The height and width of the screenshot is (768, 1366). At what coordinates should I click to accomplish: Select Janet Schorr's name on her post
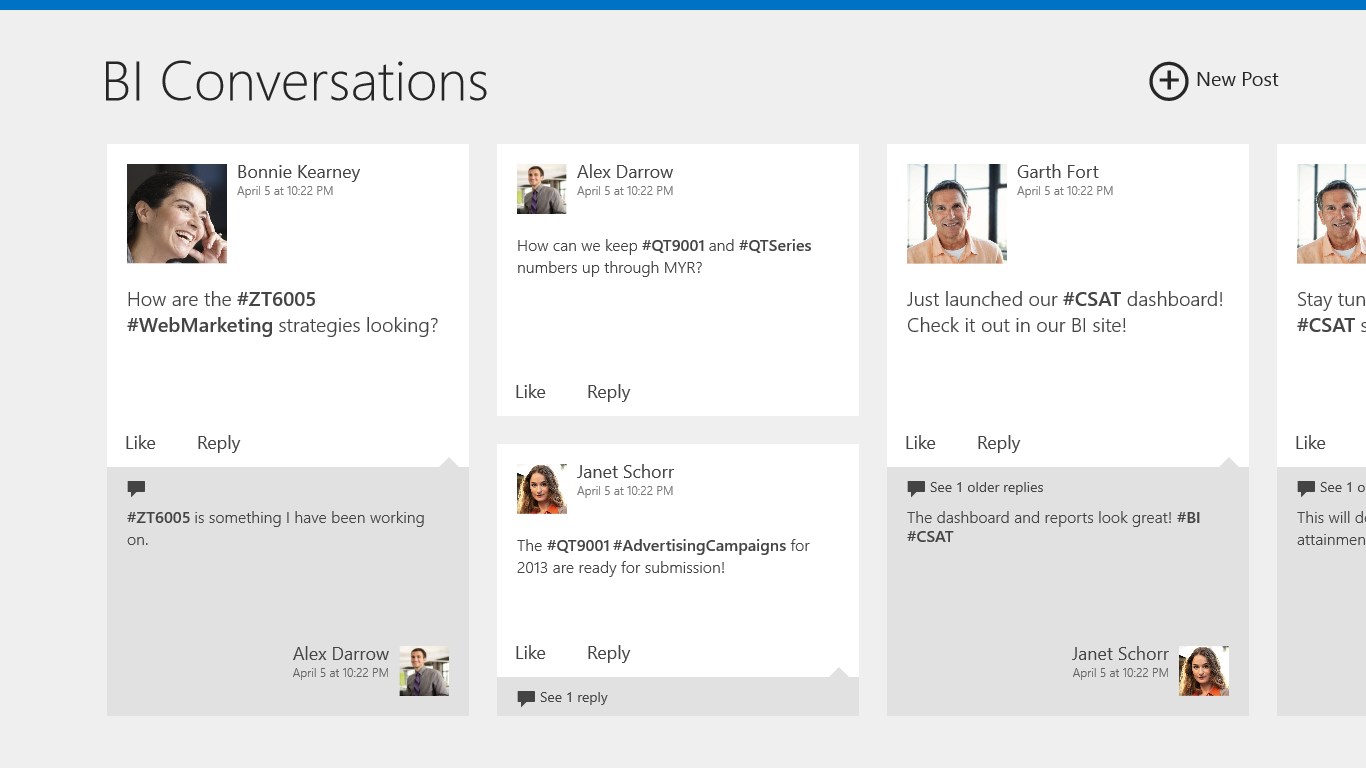[x=625, y=472]
